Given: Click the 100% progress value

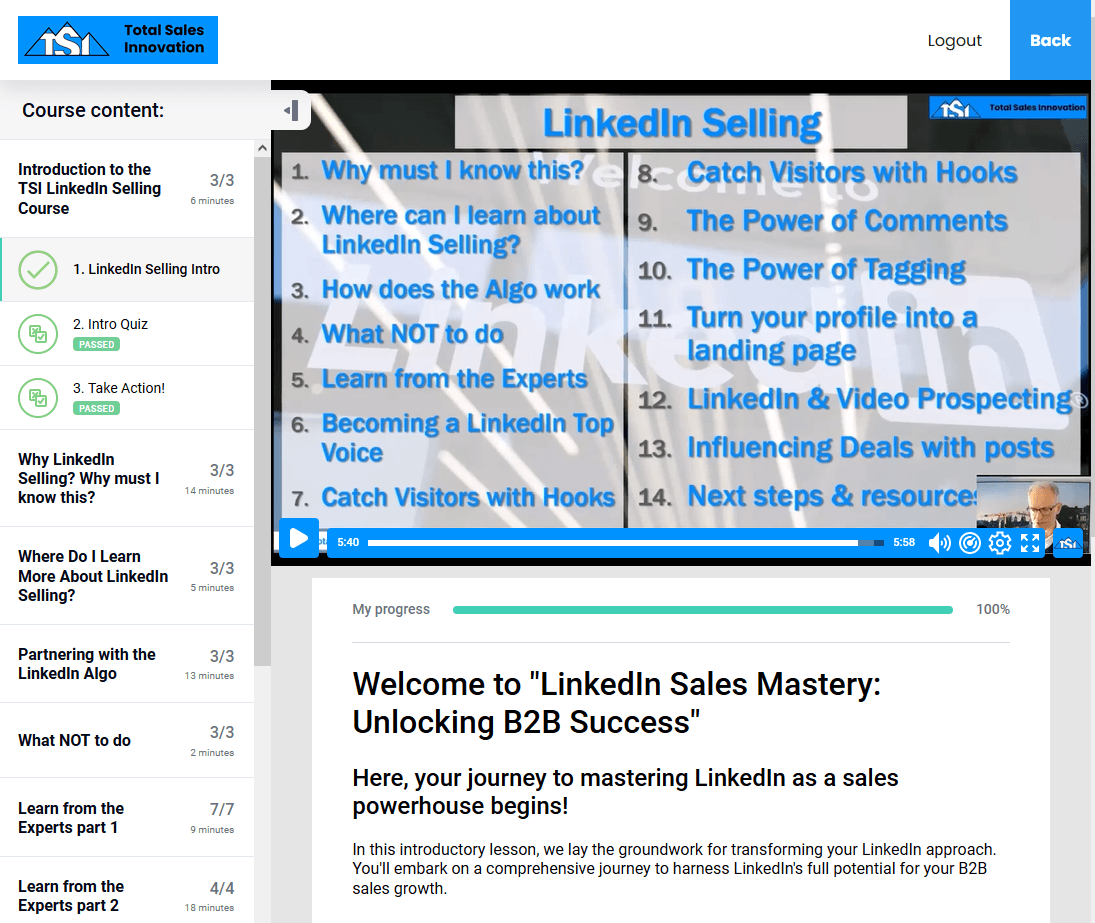Looking at the screenshot, I should click(x=992, y=610).
